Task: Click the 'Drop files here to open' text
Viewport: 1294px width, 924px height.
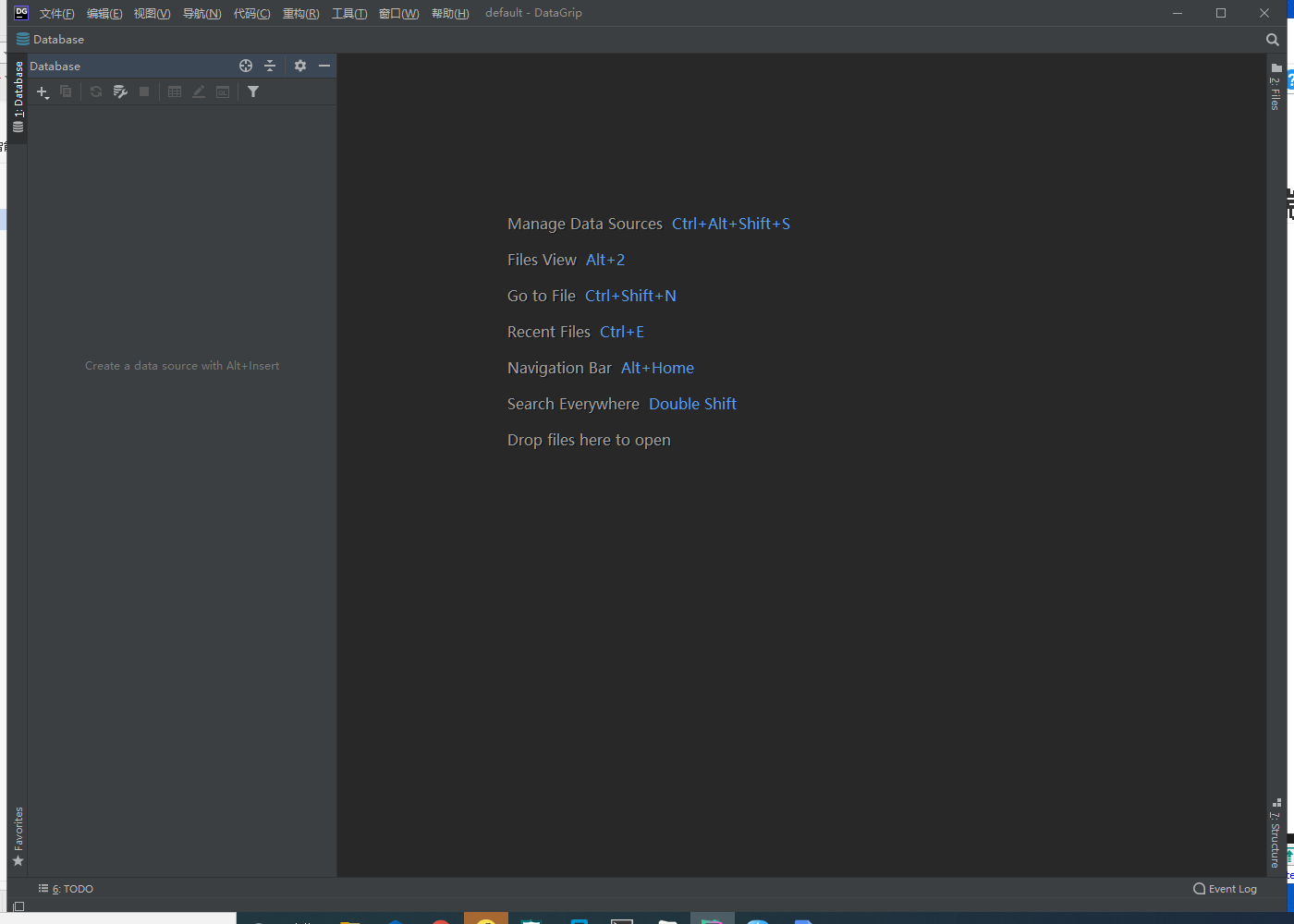Action: point(589,440)
